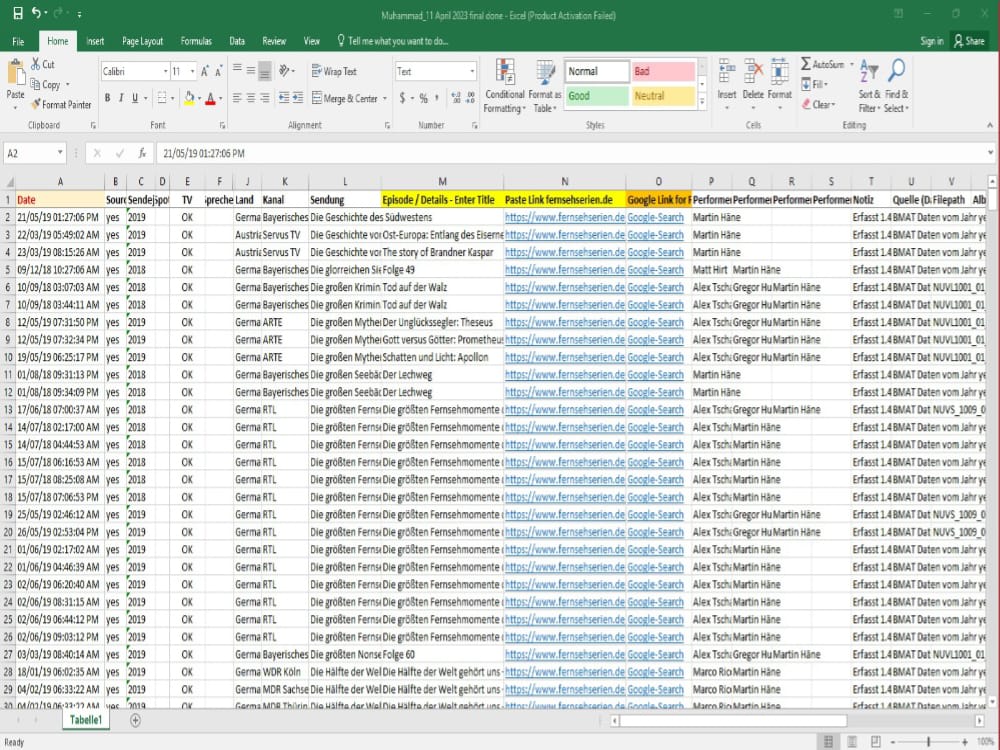Image resolution: width=1000 pixels, height=750 pixels.
Task: Switch to Page Break Preview in status bar
Action: [876, 741]
